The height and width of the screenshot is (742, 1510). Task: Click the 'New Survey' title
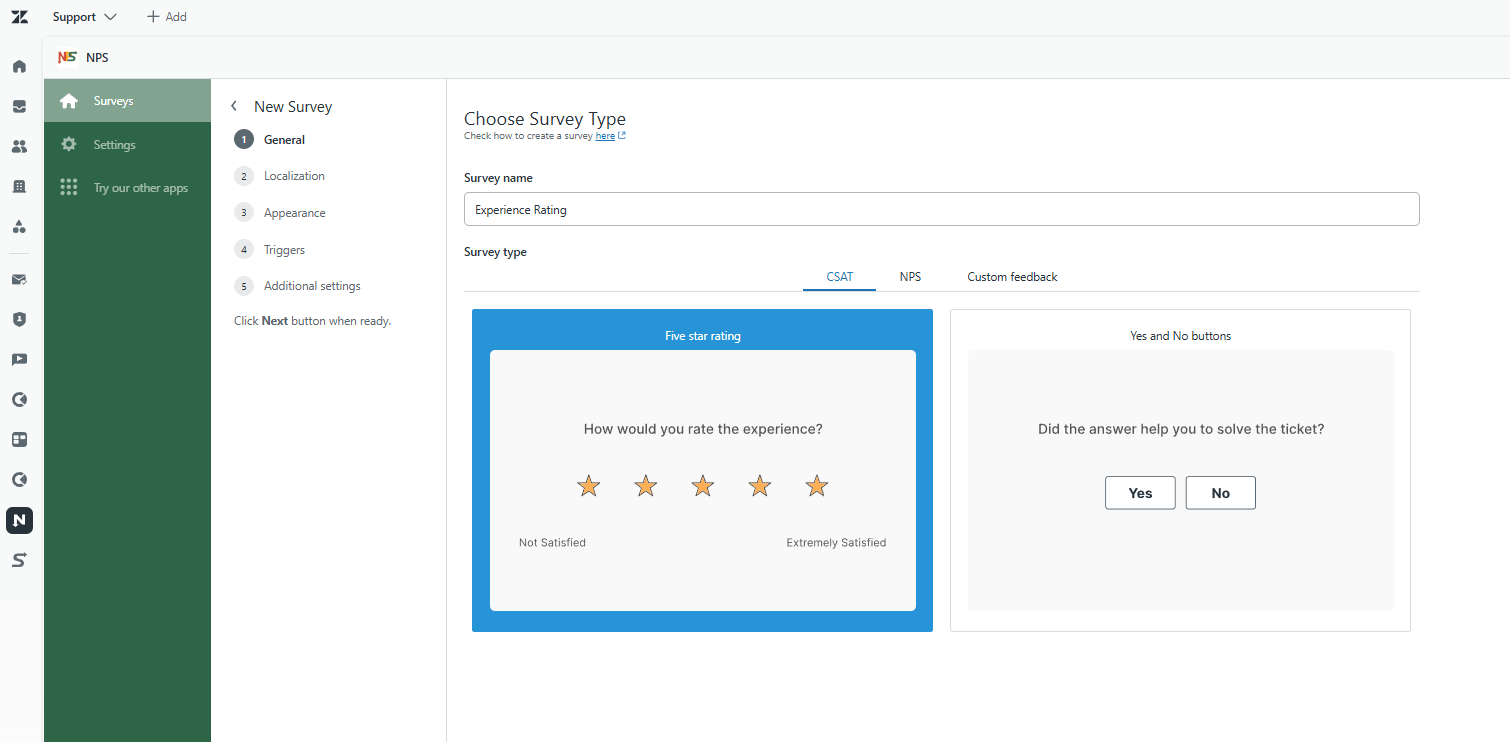tap(293, 107)
